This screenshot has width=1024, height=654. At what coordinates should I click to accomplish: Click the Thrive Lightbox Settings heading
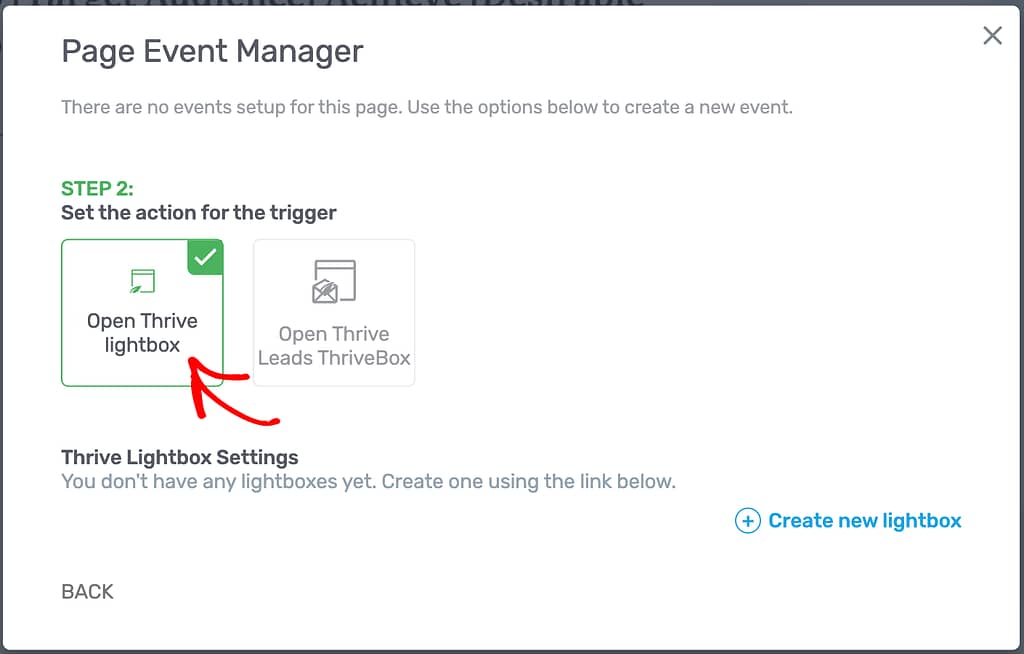(x=180, y=457)
